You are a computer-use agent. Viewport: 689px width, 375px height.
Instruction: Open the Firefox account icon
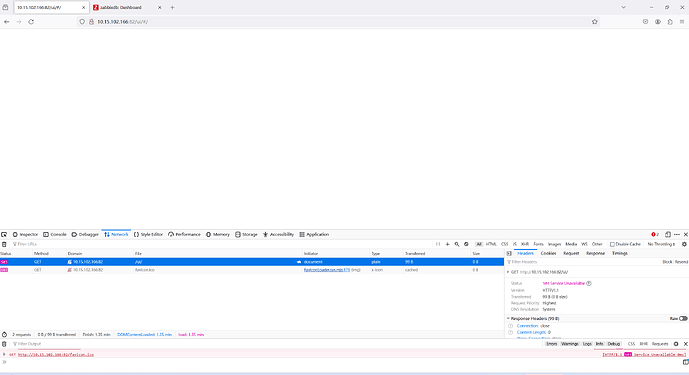point(658,22)
